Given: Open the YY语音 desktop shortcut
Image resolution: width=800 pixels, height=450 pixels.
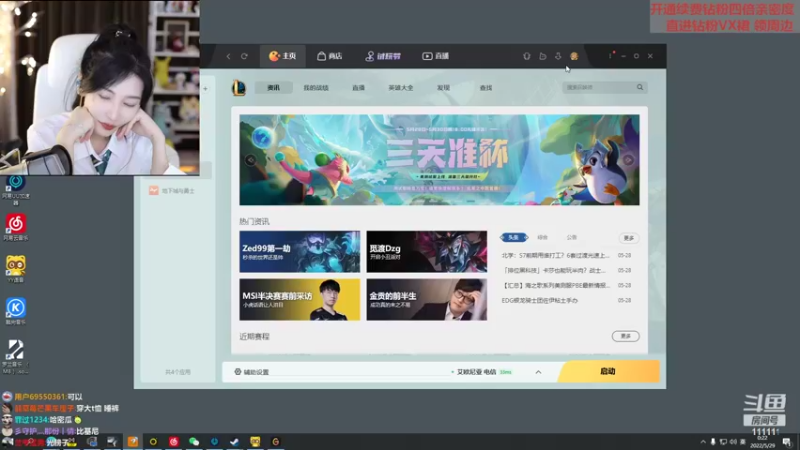Looking at the screenshot, I should pos(16,269).
